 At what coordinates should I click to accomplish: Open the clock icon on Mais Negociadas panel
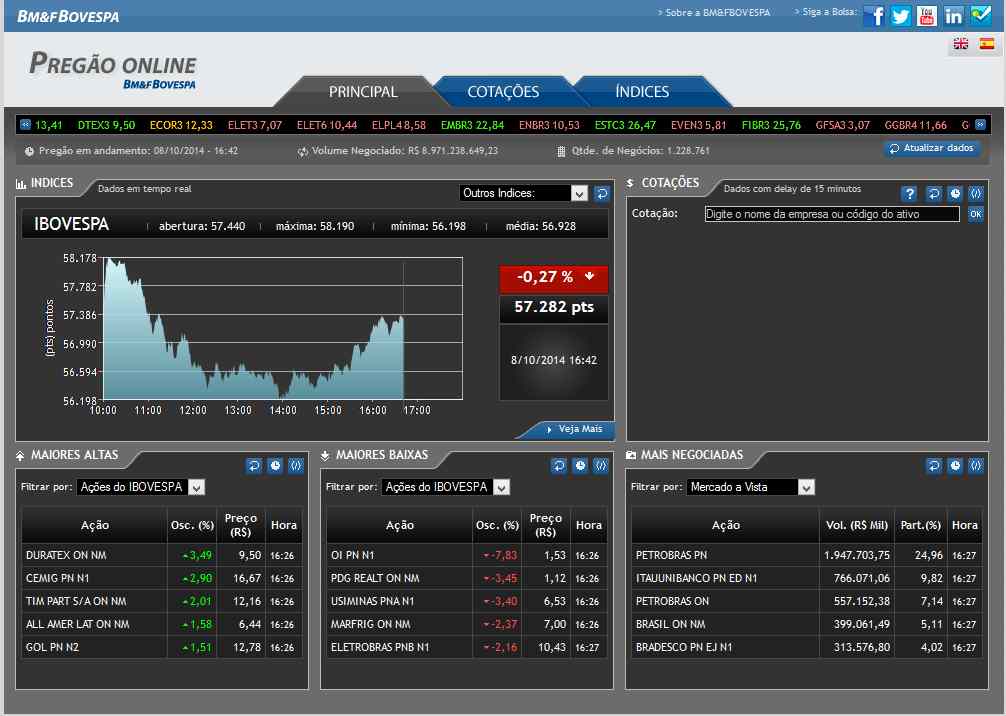pyautogui.click(x=956, y=464)
